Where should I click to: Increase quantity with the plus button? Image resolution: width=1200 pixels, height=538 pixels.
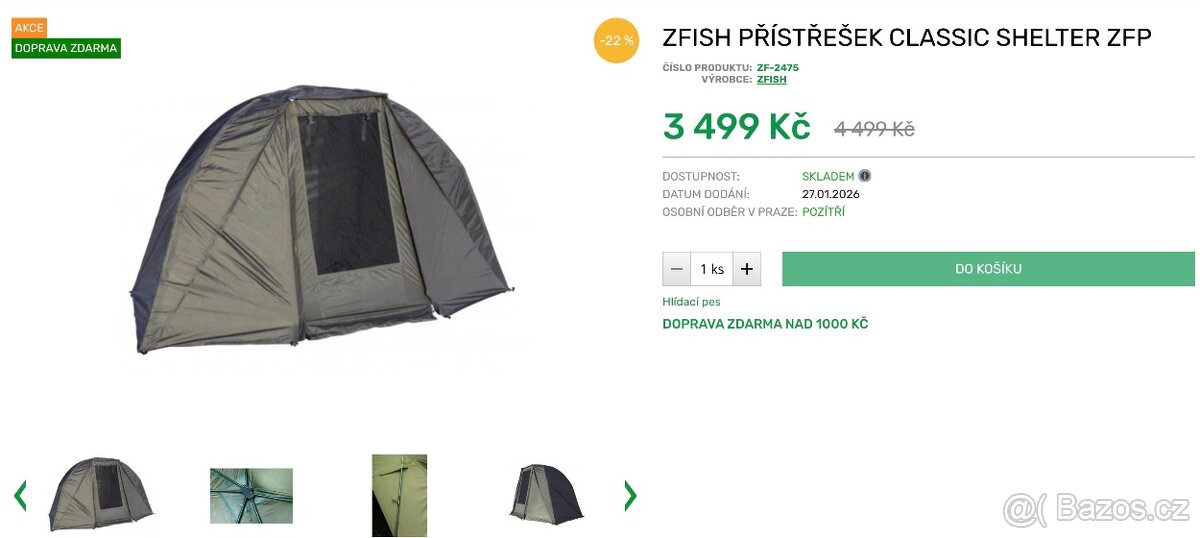tap(747, 269)
